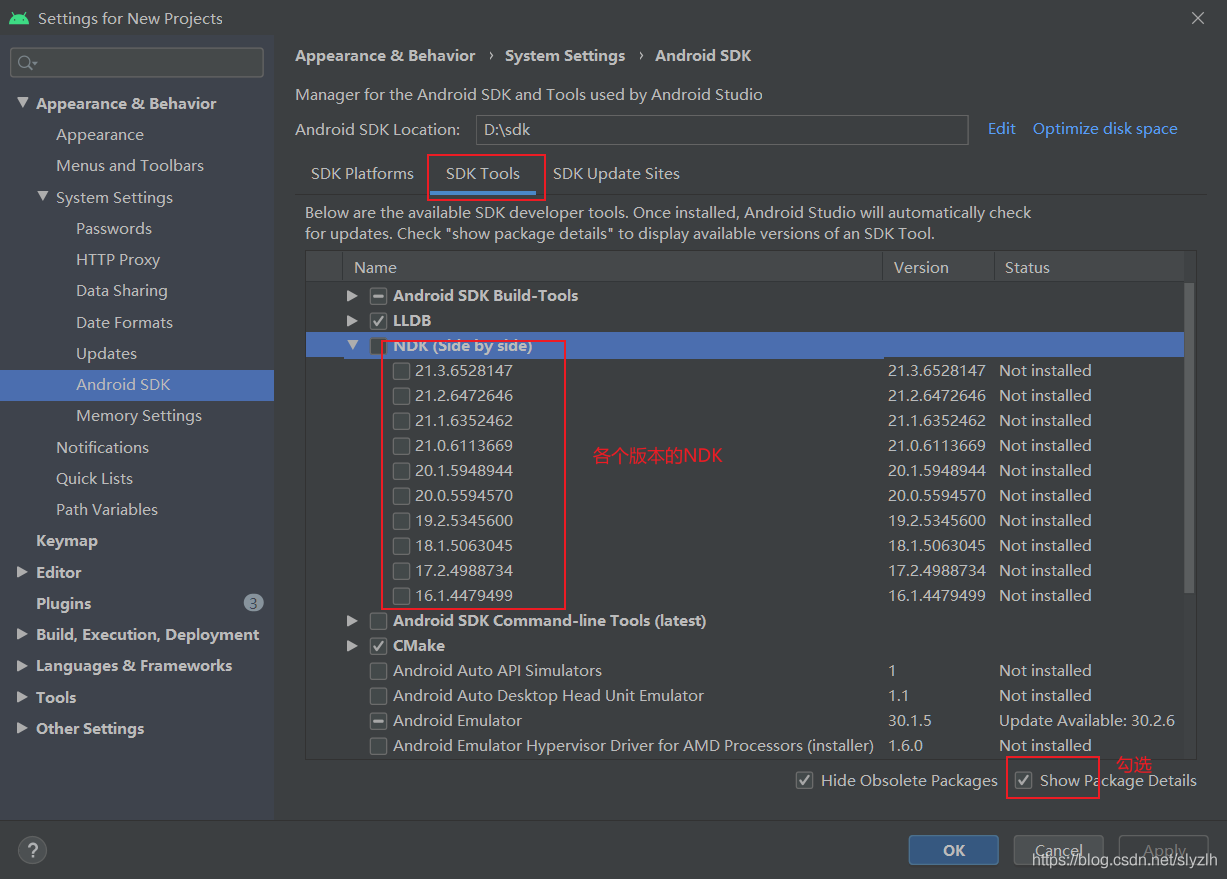This screenshot has height=879, width=1227.
Task: Check Android SDK Command-line Tools checkbox
Action: click(x=378, y=621)
